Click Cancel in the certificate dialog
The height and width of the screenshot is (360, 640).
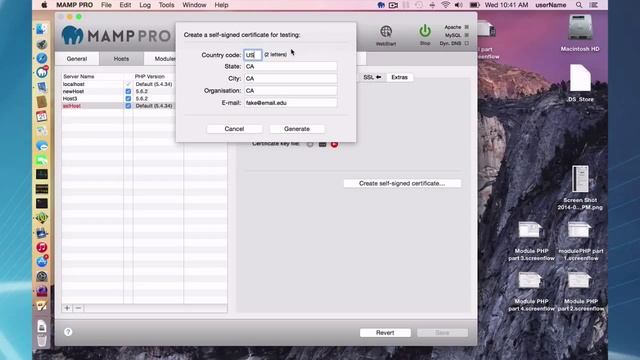234,129
